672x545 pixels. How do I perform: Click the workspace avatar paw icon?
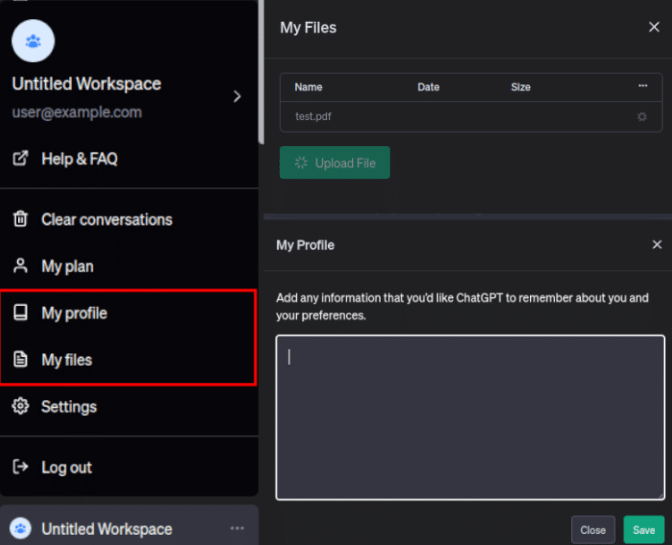pyautogui.click(x=33, y=41)
